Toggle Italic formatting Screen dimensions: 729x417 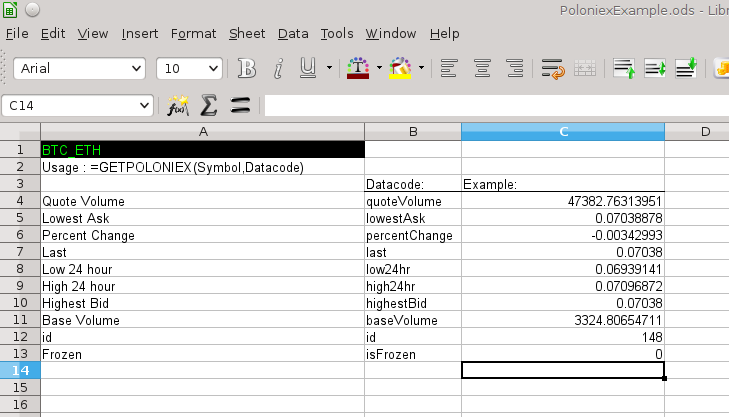[x=278, y=69]
